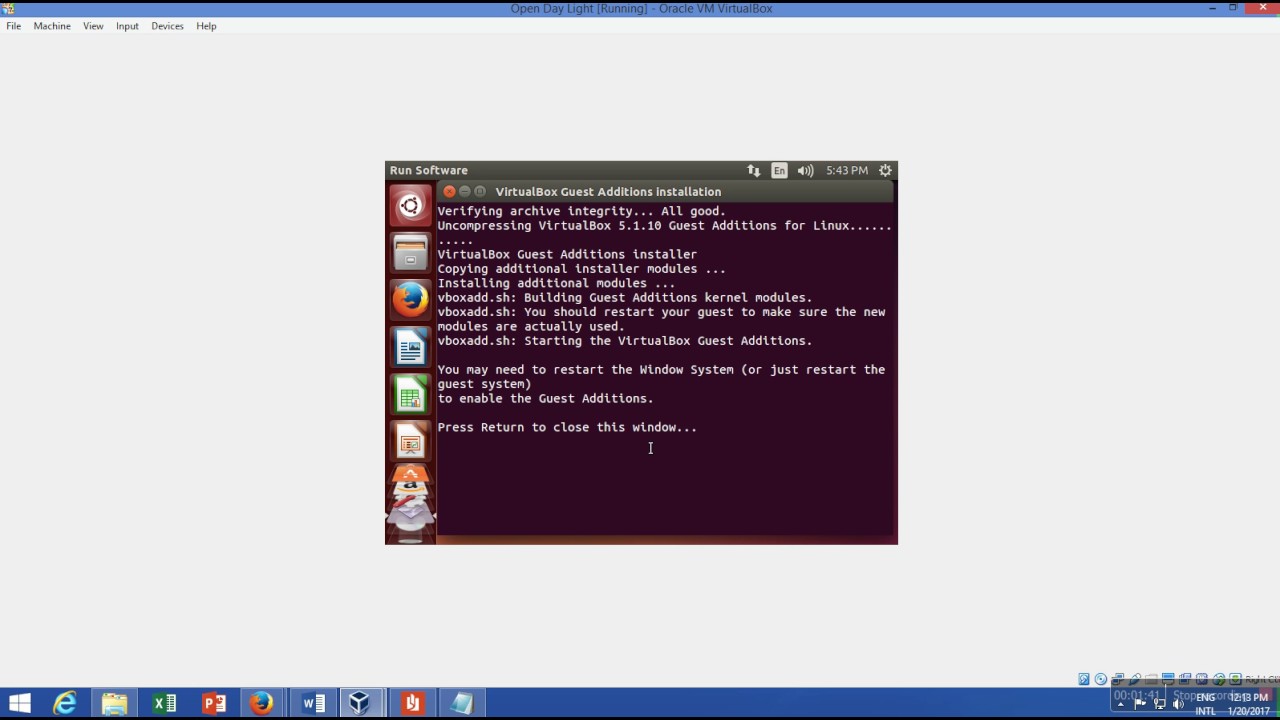Open the Windows clock showing 1/20/2017

1248,704
